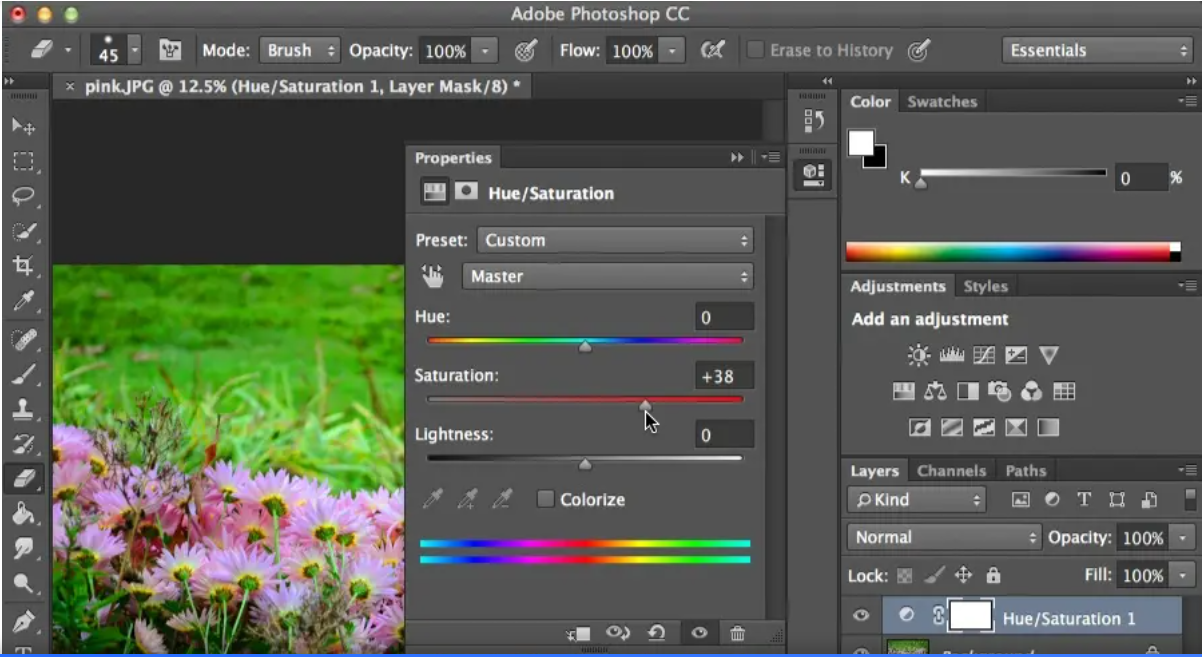
Task: Select the Paint Bucket tool
Action: point(23,514)
